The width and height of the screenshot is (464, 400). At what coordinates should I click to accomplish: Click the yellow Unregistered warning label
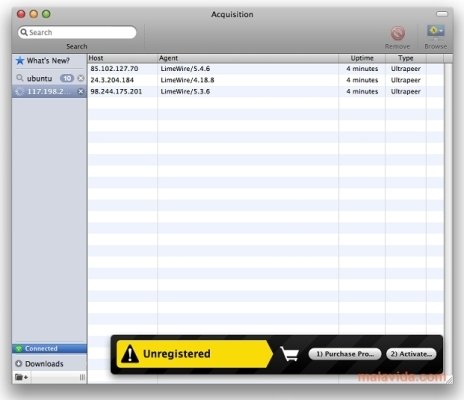click(194, 354)
